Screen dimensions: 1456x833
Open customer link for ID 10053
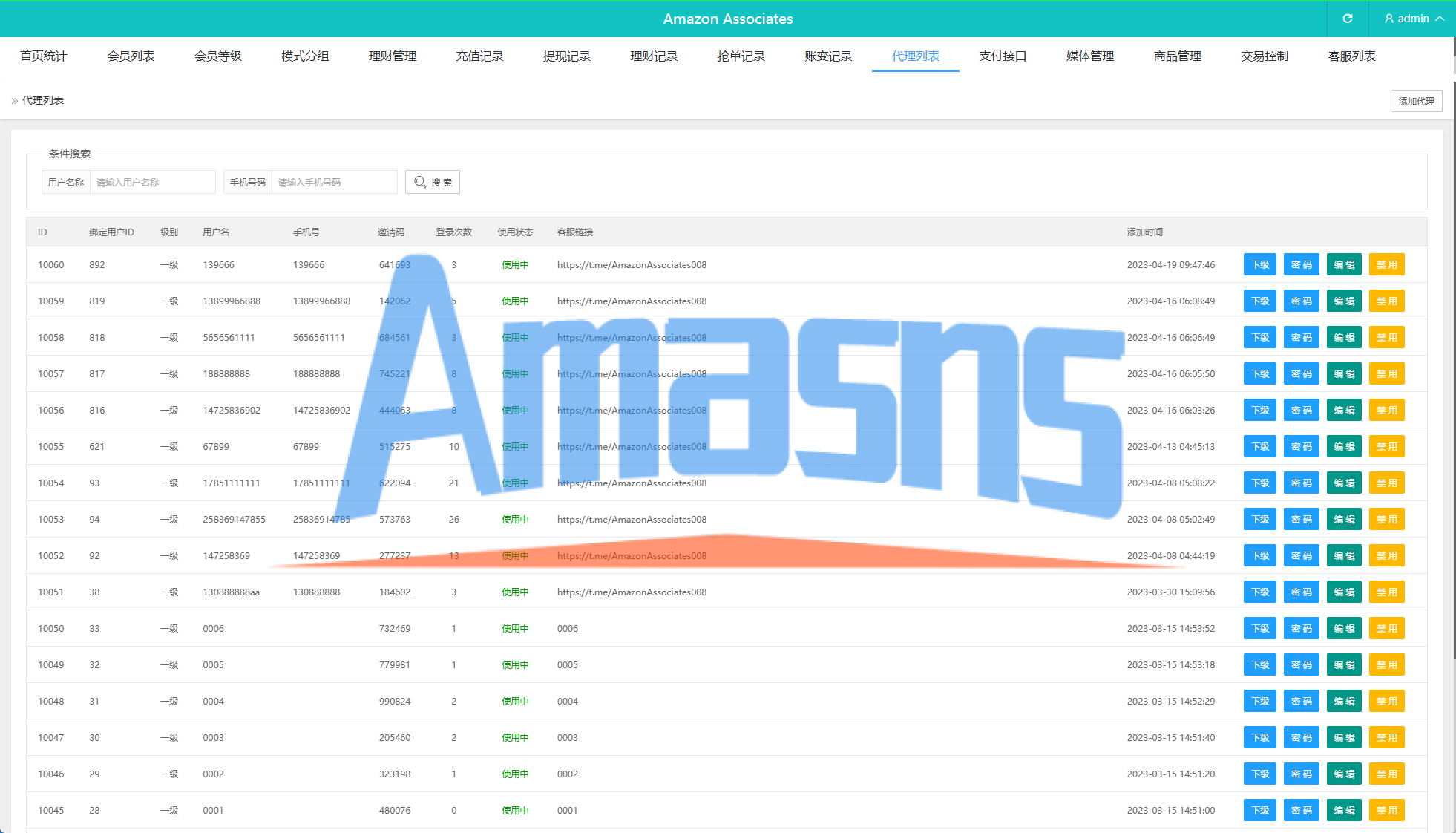point(632,520)
